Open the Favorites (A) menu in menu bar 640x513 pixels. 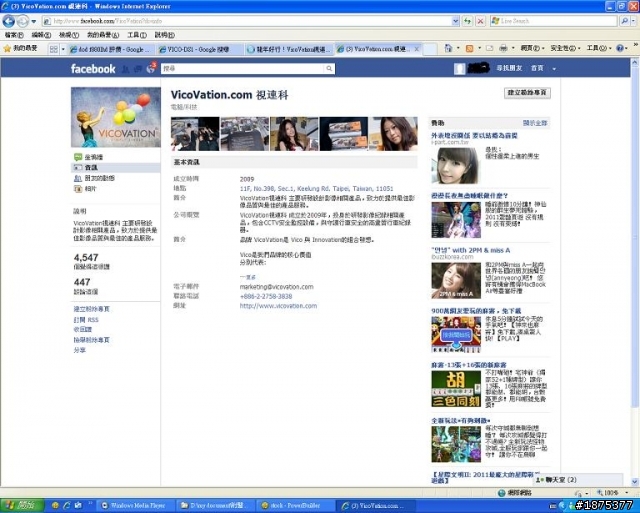click(103, 36)
